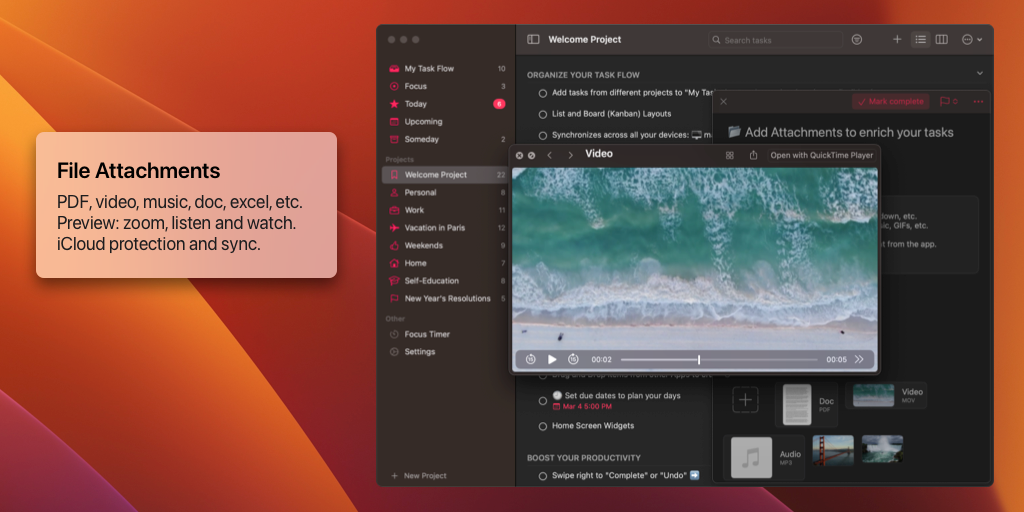Open the Vacation in Paris project
The width and height of the screenshot is (1024, 512).
445,228
